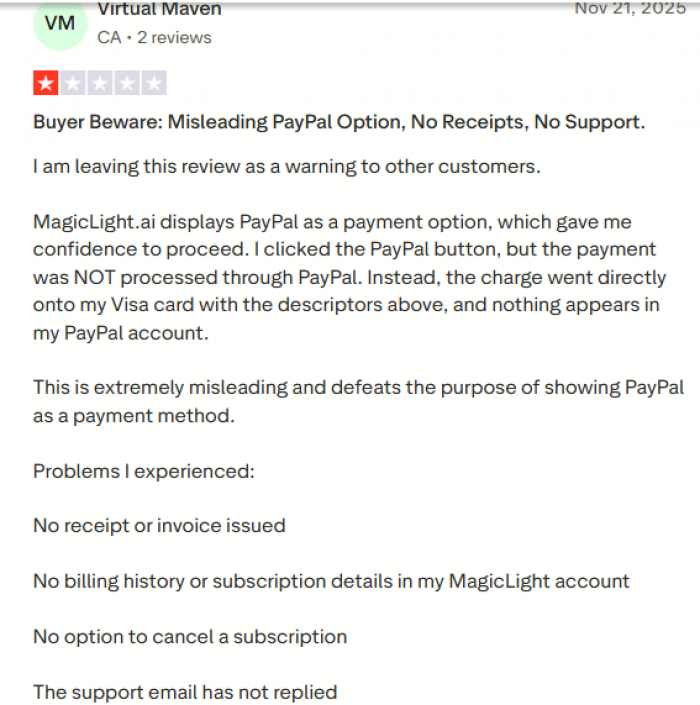
Task: Open the 'Buyer Beware' review title
Action: (x=339, y=123)
